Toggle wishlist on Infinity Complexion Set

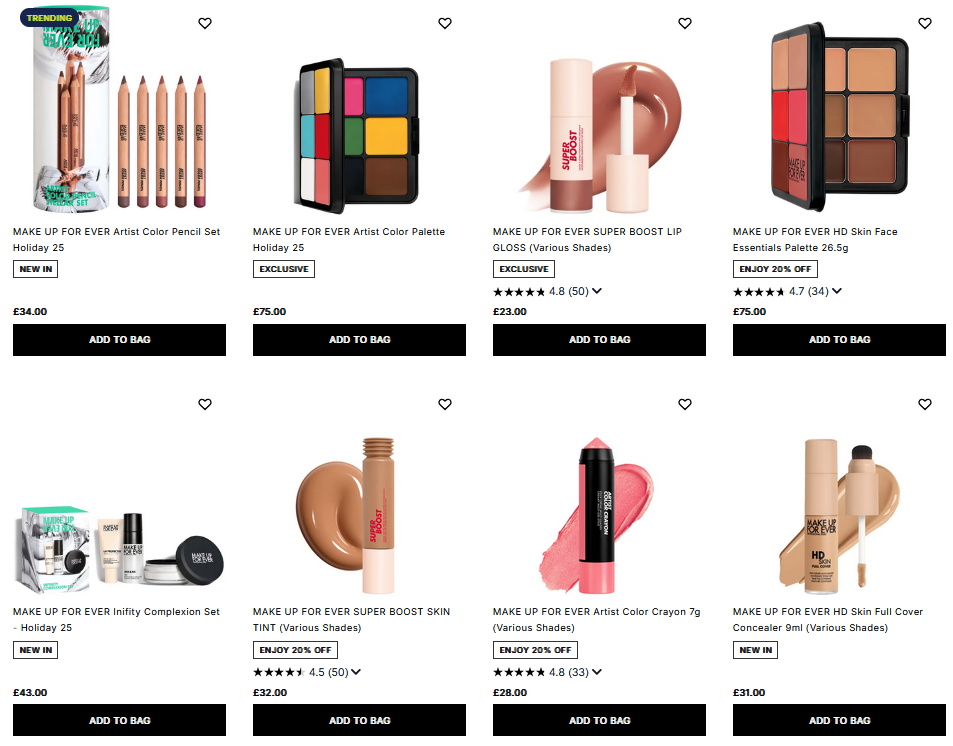(x=205, y=404)
